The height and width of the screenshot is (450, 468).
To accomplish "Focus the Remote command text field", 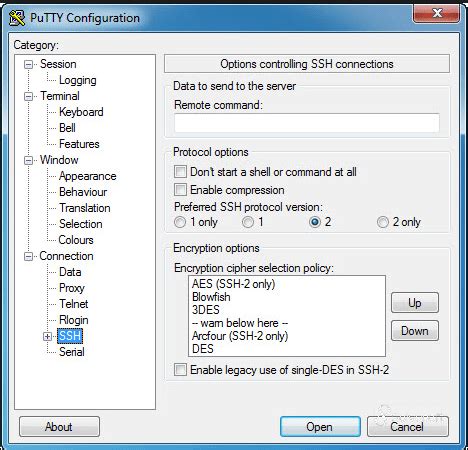I will [x=306, y=123].
